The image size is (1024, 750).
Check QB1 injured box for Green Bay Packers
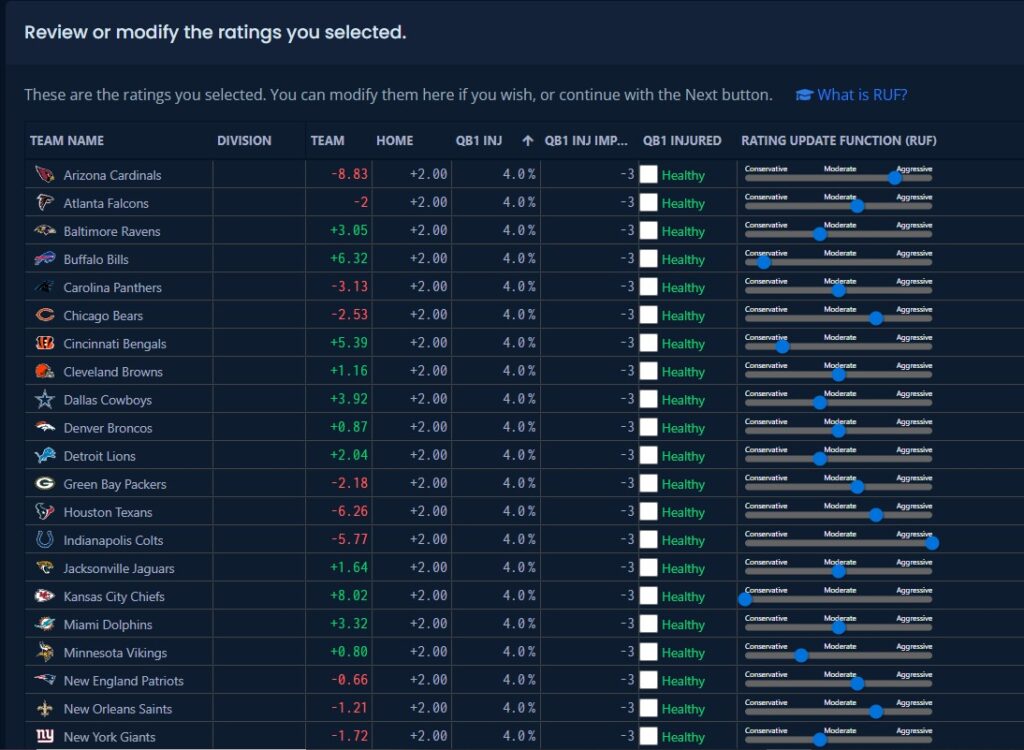(648, 483)
